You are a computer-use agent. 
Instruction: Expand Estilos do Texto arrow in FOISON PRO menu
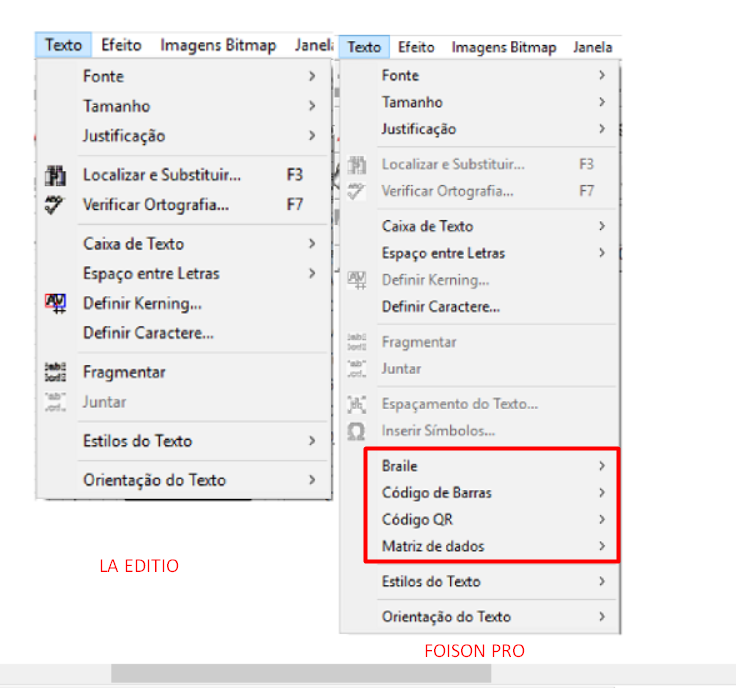pos(602,581)
